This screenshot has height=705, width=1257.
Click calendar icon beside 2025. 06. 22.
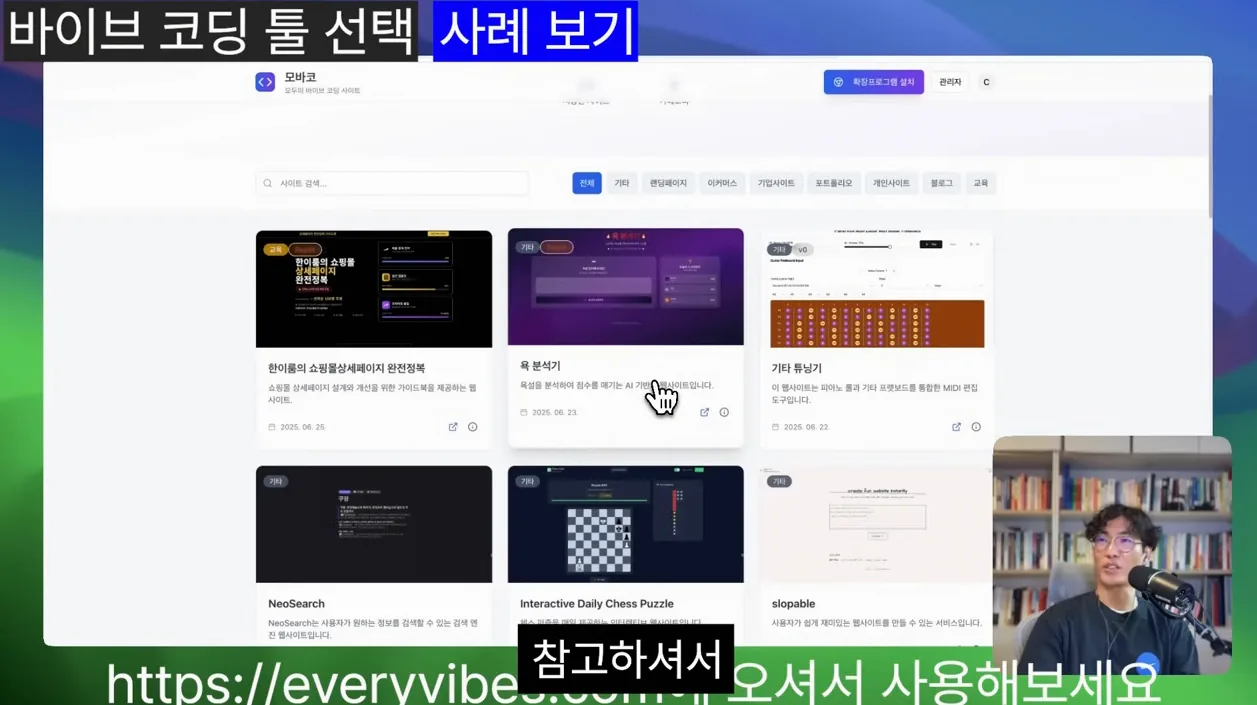click(776, 427)
